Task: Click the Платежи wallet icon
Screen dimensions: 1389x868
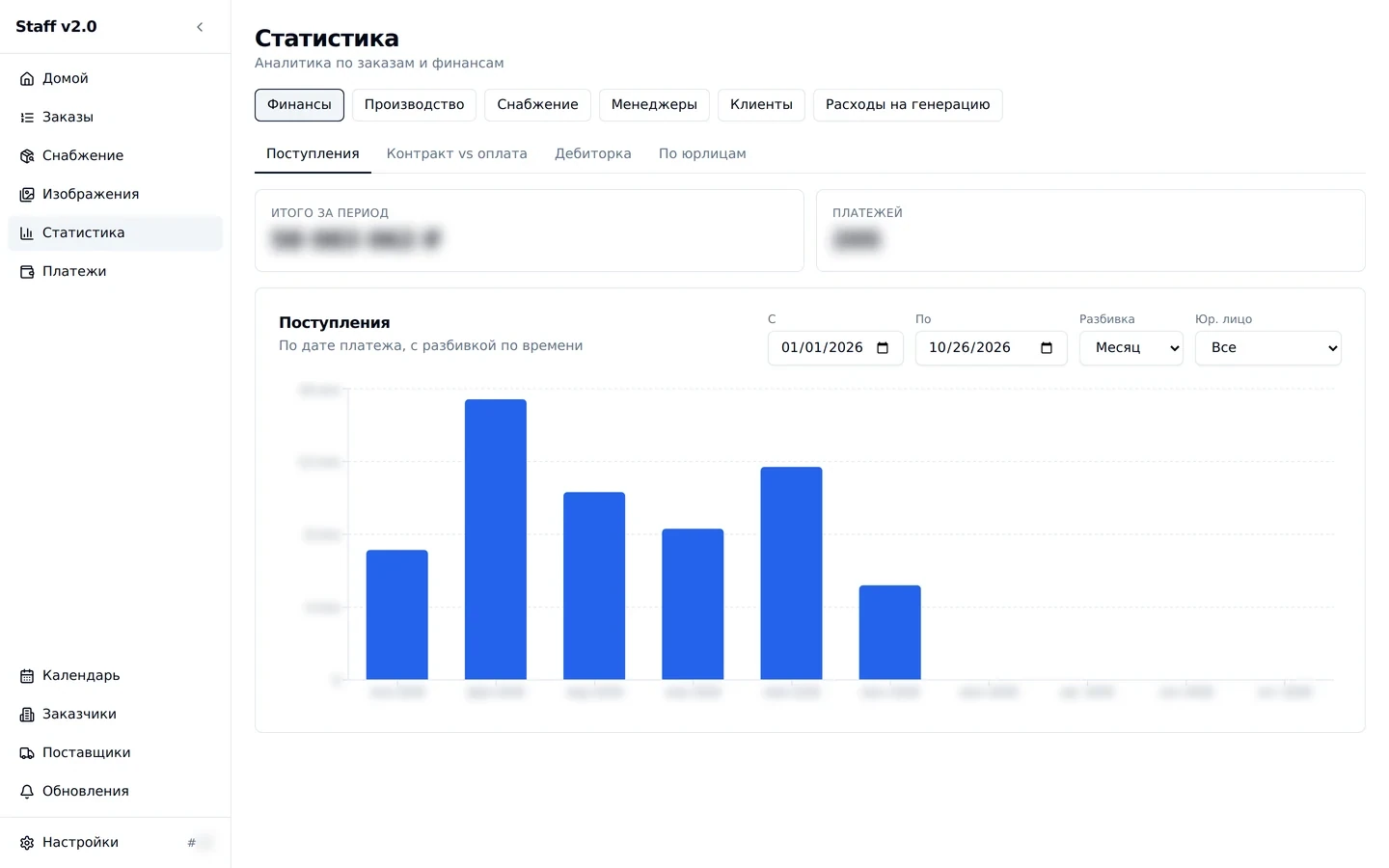Action: [x=27, y=272]
